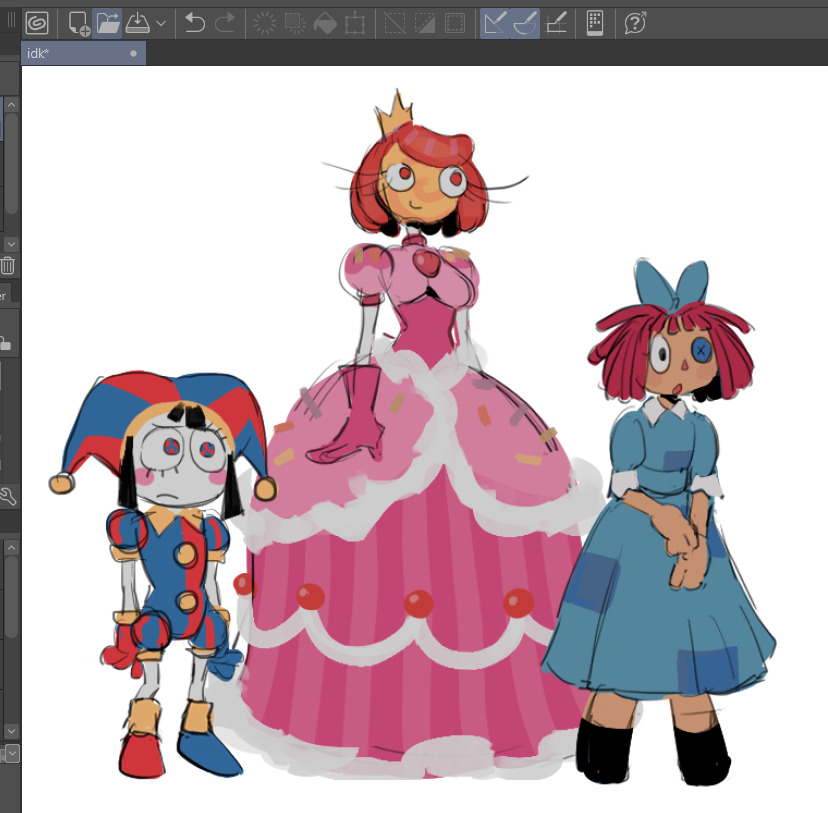Click the Clear (burst) icon

coord(265,24)
